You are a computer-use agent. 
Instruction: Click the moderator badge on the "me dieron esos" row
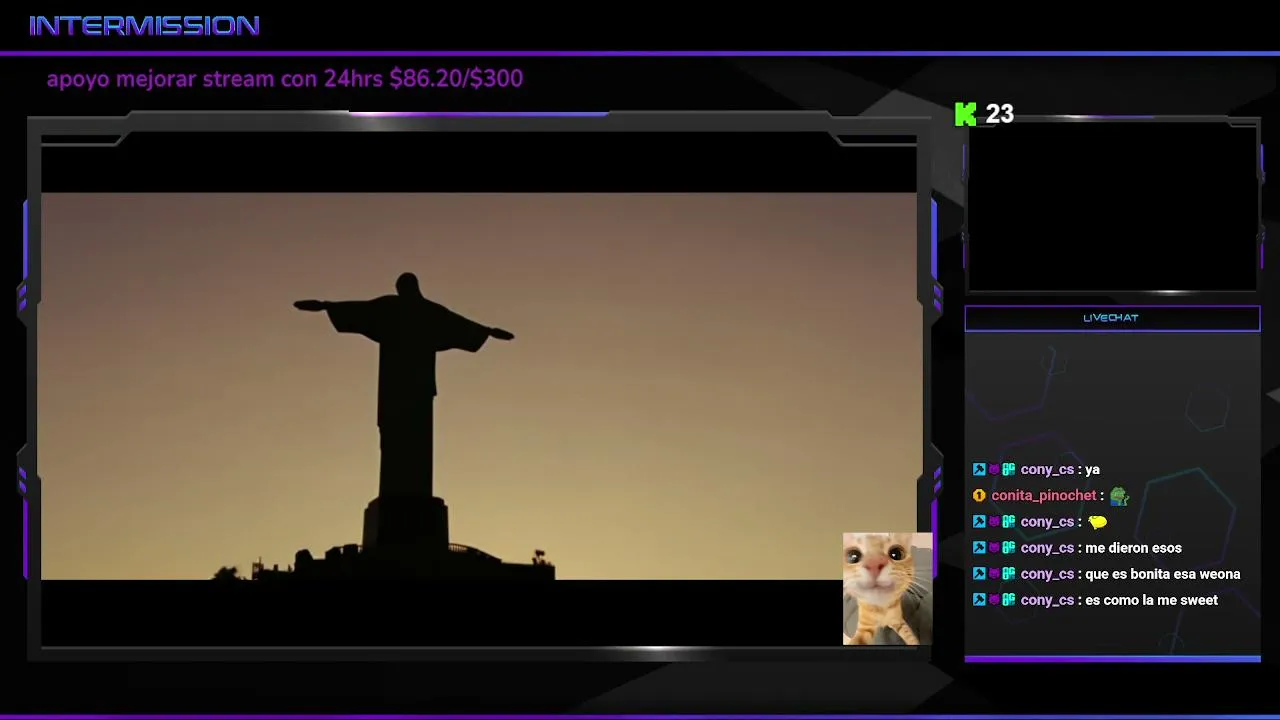[x=979, y=548]
